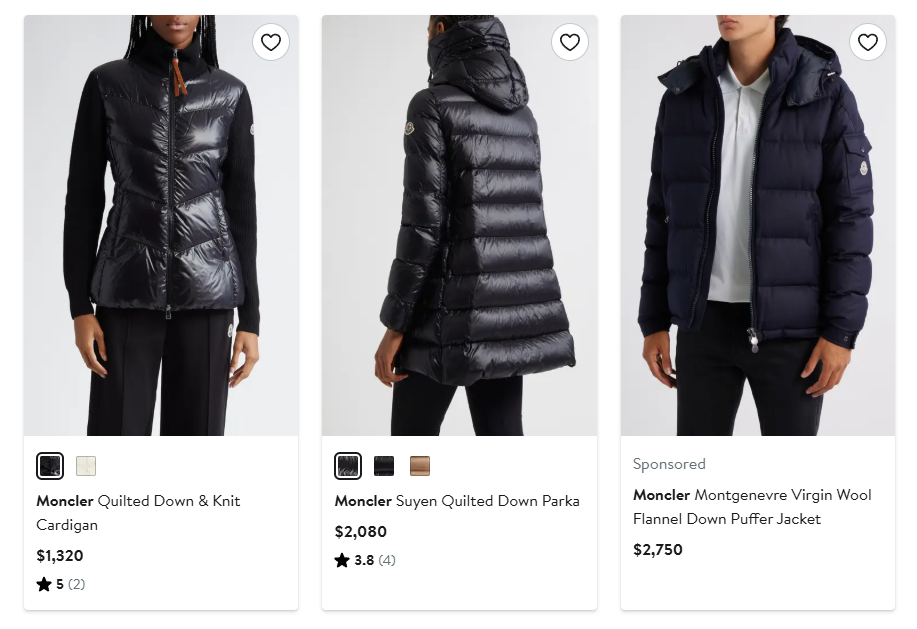The width and height of the screenshot is (917, 629).
Task: Pick the second black swatch on Suyen Parka
Action: (x=384, y=466)
